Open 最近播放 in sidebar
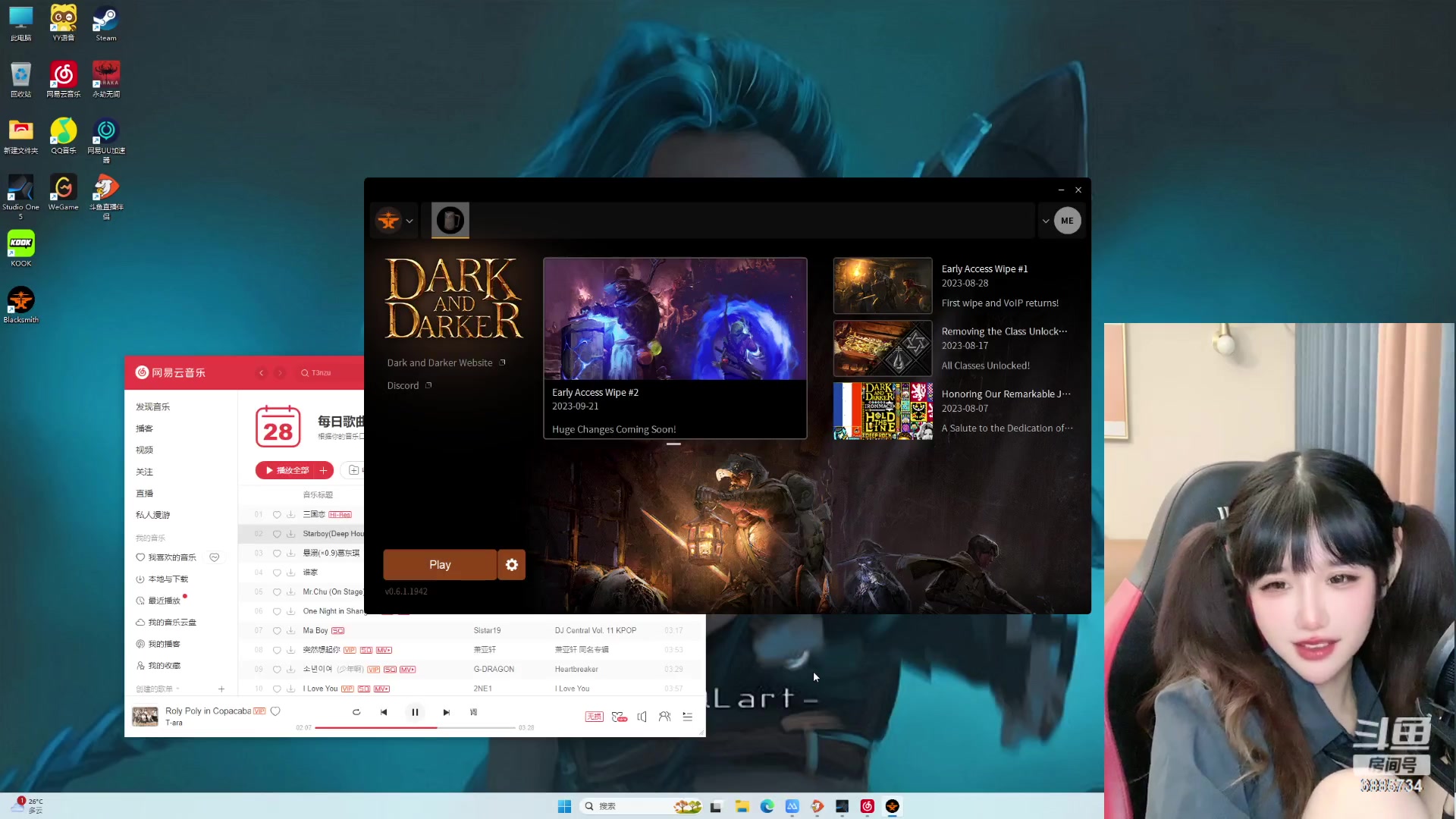The width and height of the screenshot is (1456, 819). [158, 601]
